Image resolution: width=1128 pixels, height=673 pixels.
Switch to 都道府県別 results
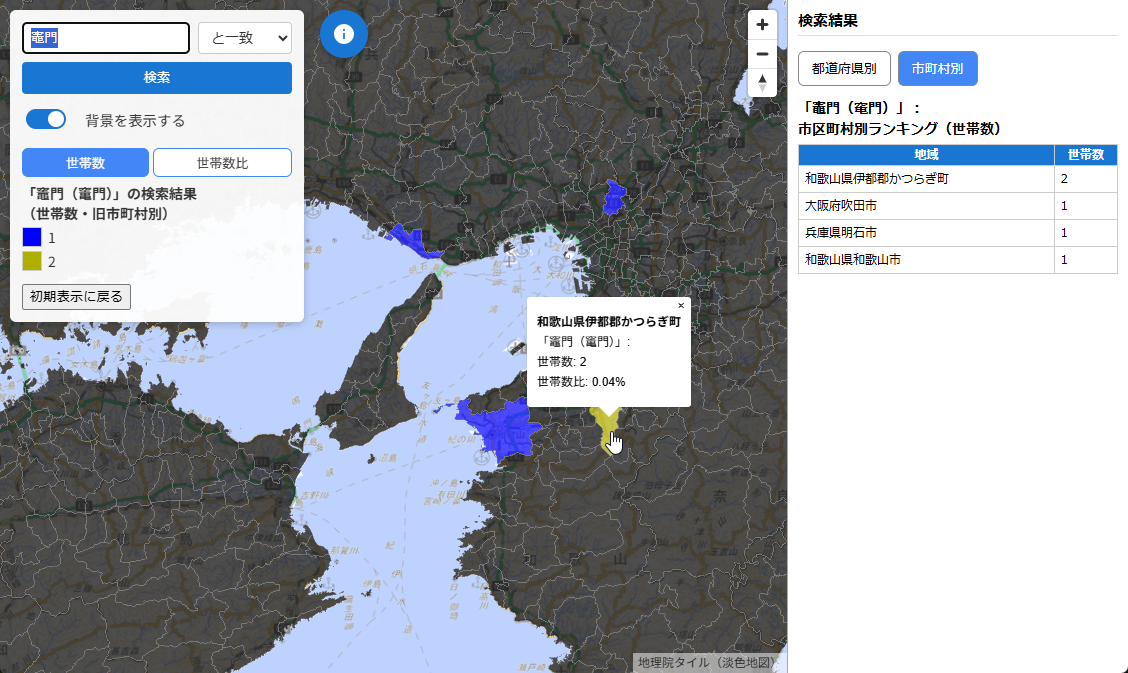point(845,68)
